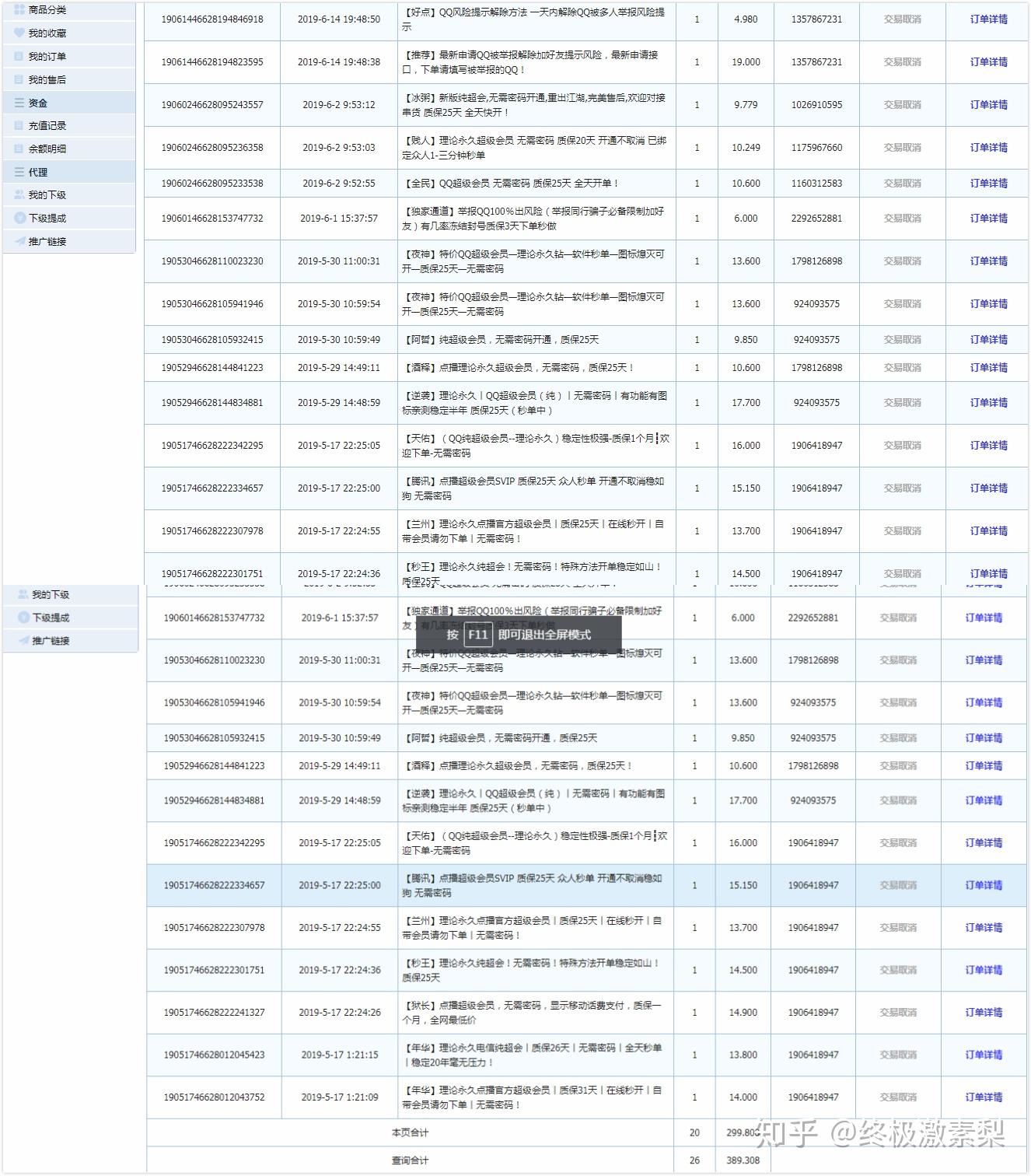
Task: Click the date 2019-5-17 1:21:09
Action: tap(340, 1097)
